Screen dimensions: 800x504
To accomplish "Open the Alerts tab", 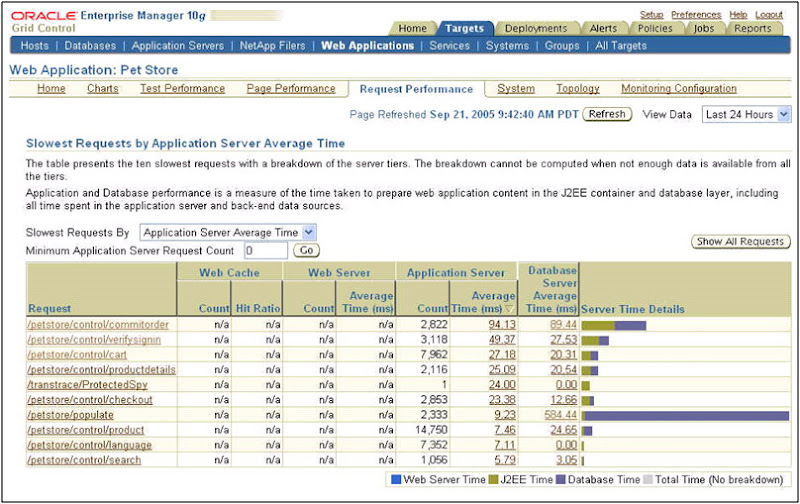I will [x=603, y=29].
